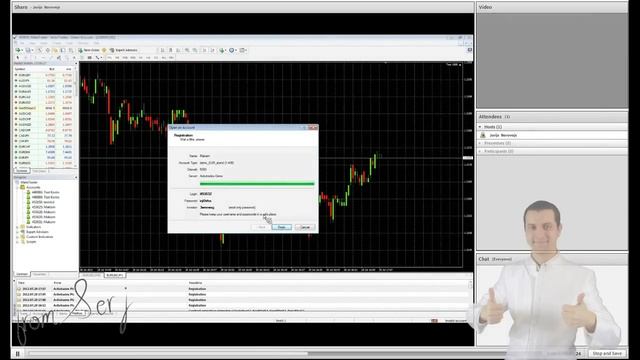Screen dimensions: 640x360
Task: Expand the Custom Indicators node in Navigator
Action: [18, 237]
